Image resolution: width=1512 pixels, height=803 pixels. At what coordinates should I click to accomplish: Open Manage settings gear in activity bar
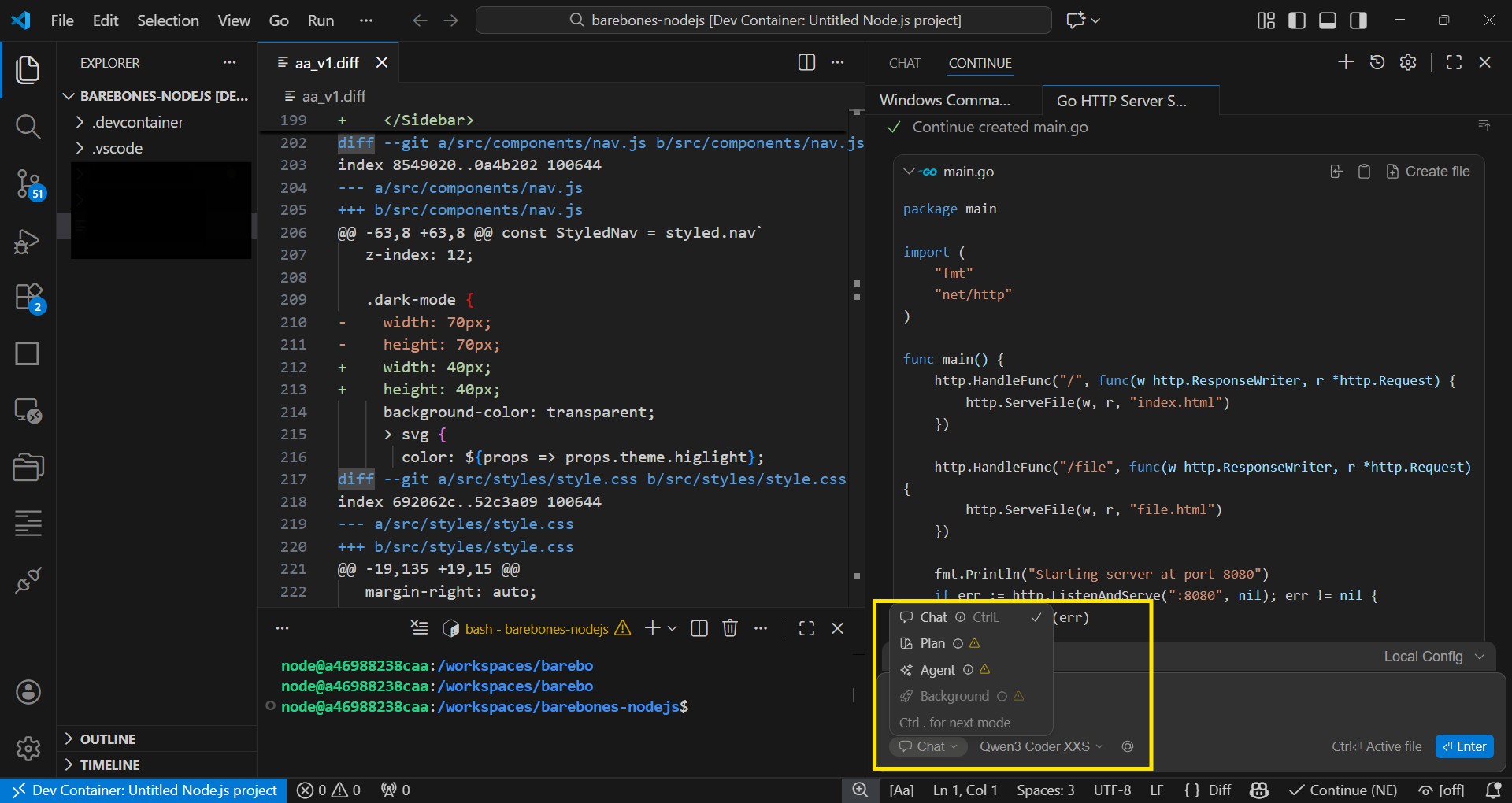[x=28, y=748]
